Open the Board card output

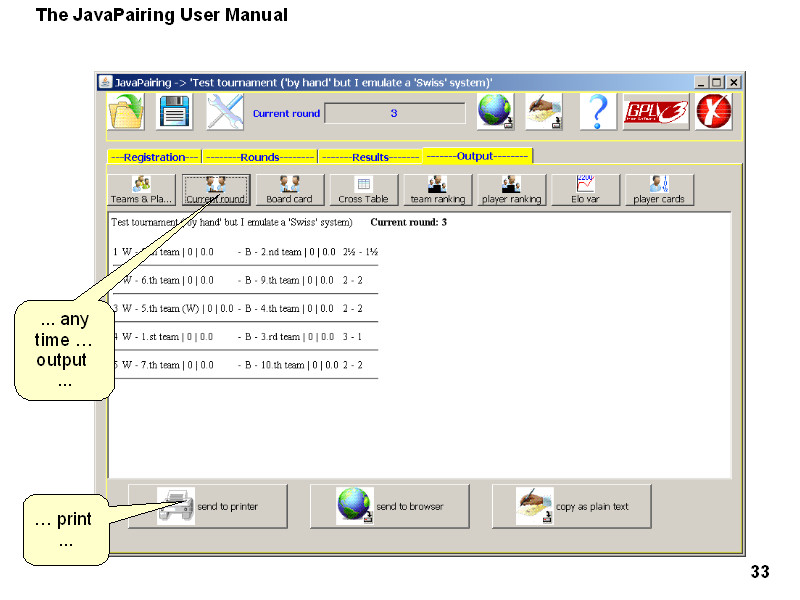[289, 190]
